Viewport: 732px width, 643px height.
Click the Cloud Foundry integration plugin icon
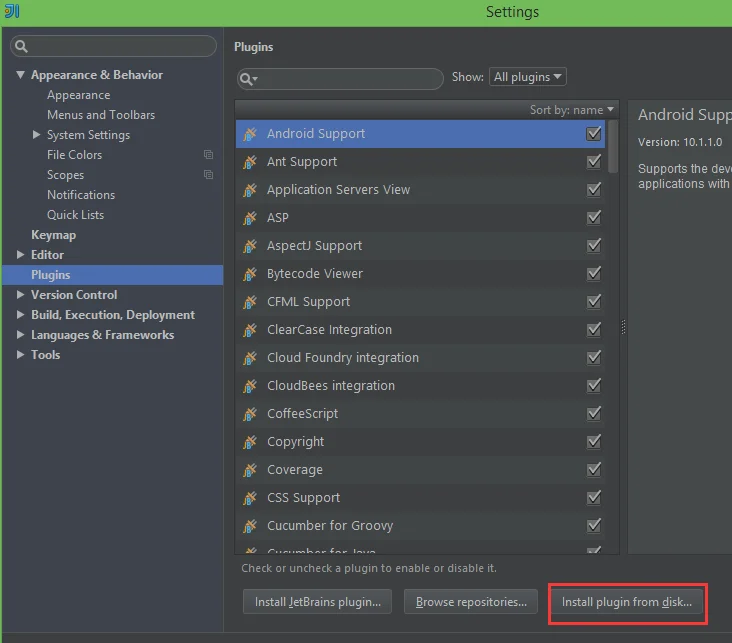(250, 358)
